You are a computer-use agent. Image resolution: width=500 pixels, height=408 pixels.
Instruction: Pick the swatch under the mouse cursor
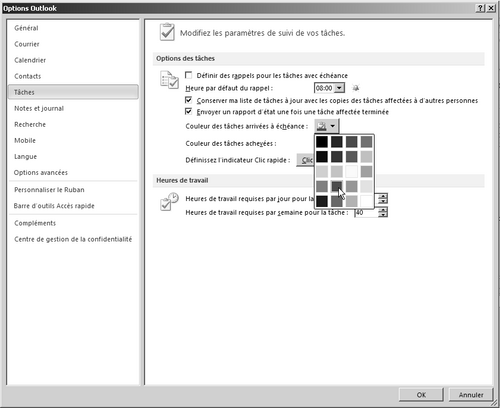coord(337,186)
